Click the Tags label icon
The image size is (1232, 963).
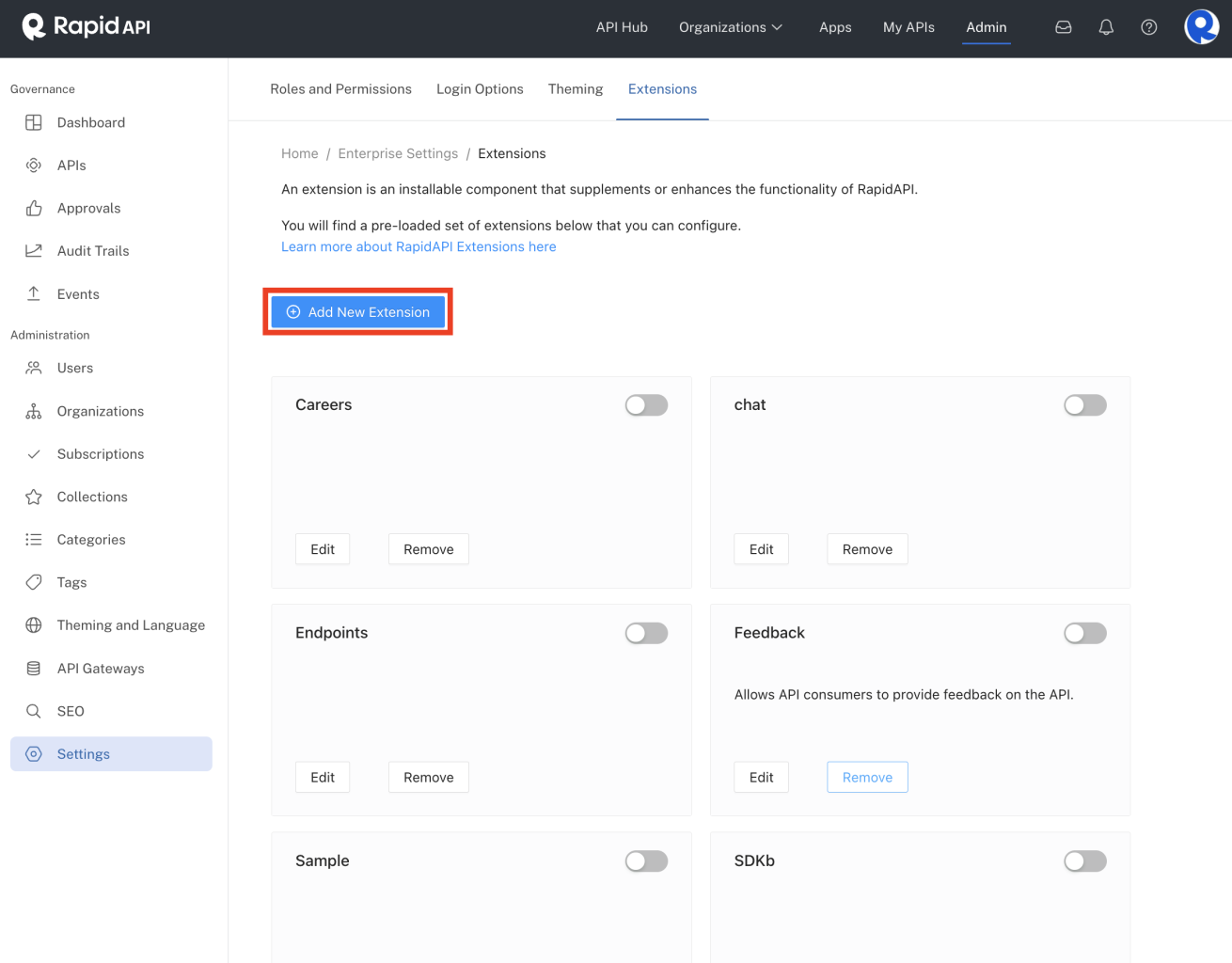(x=34, y=582)
